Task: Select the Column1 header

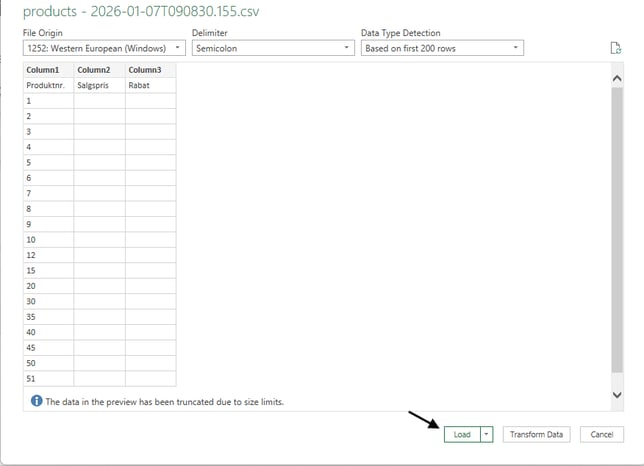Action: (x=48, y=70)
